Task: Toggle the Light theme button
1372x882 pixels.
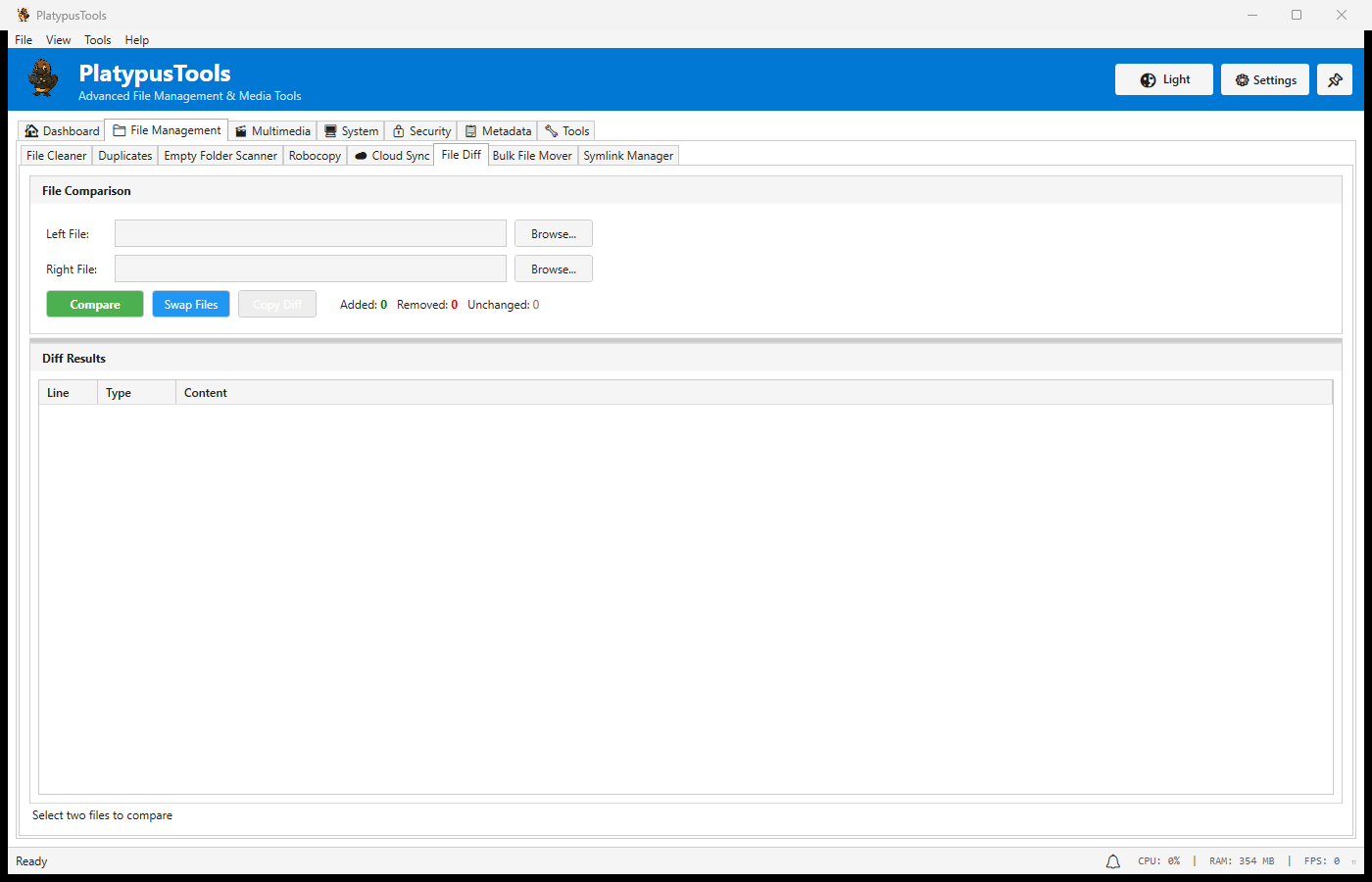Action: coord(1163,80)
